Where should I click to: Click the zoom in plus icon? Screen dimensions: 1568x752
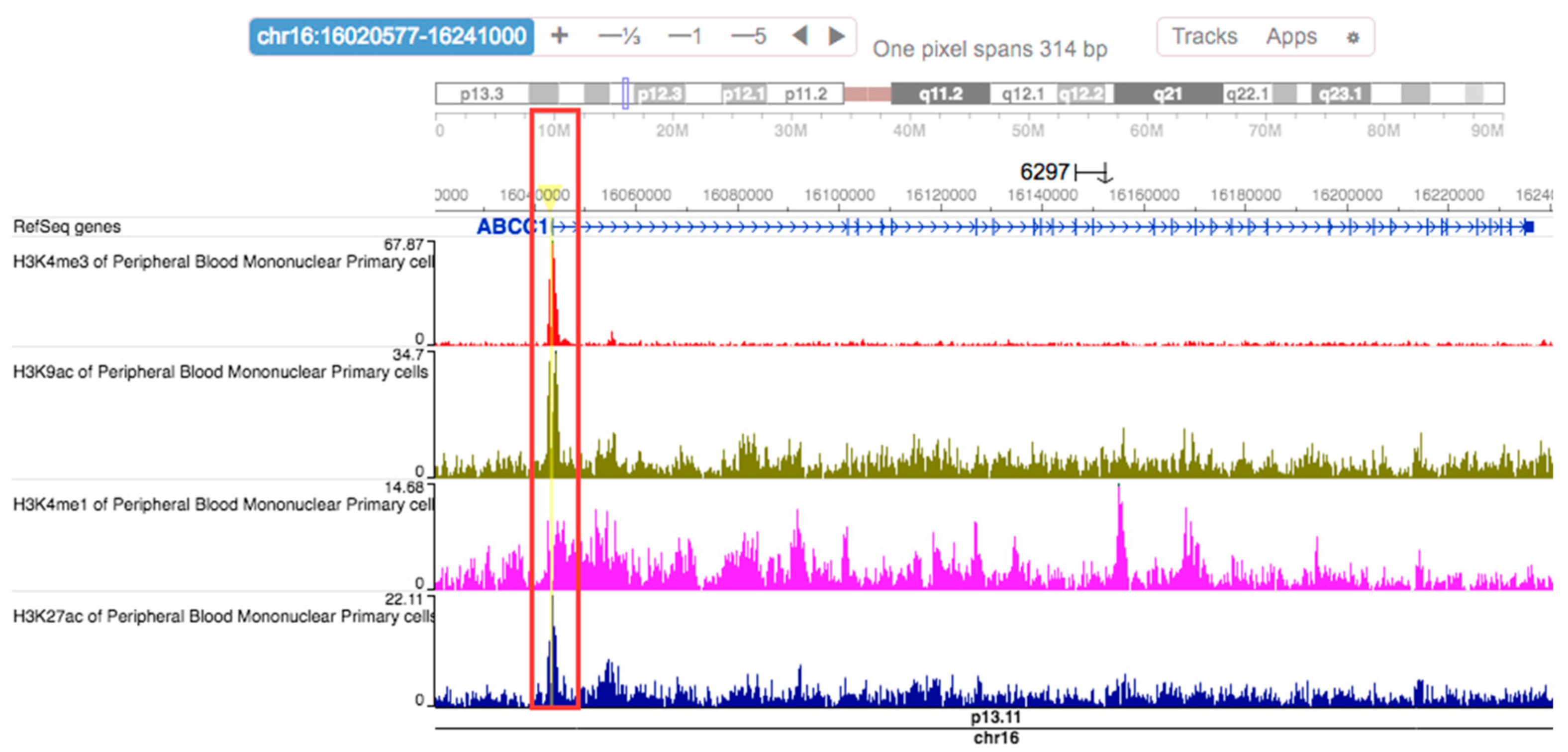point(559,36)
